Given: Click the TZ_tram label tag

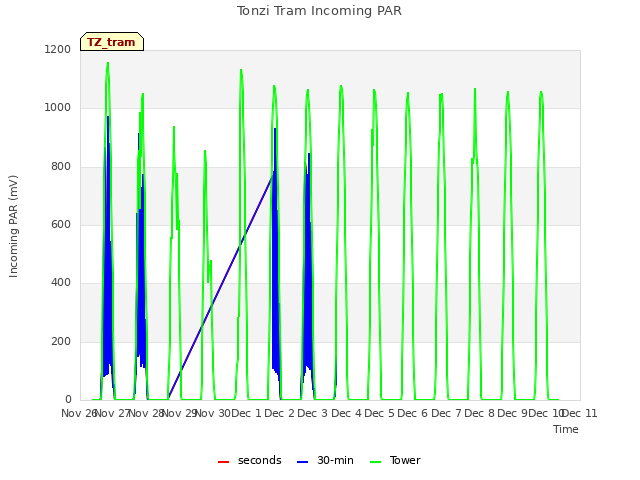Looking at the screenshot, I should click(x=112, y=42).
